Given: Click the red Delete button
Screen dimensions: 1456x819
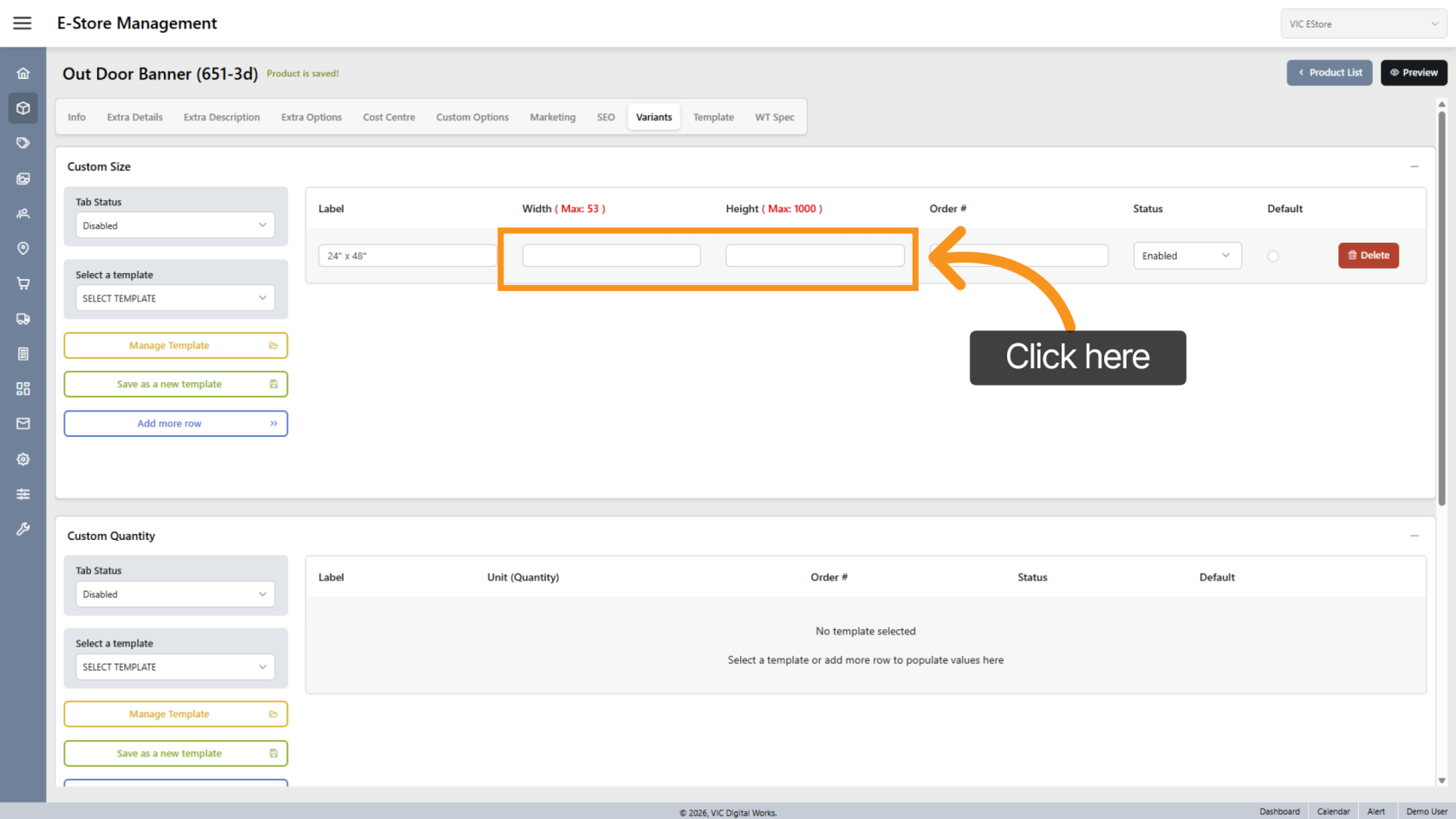Looking at the screenshot, I should click(x=1368, y=256).
